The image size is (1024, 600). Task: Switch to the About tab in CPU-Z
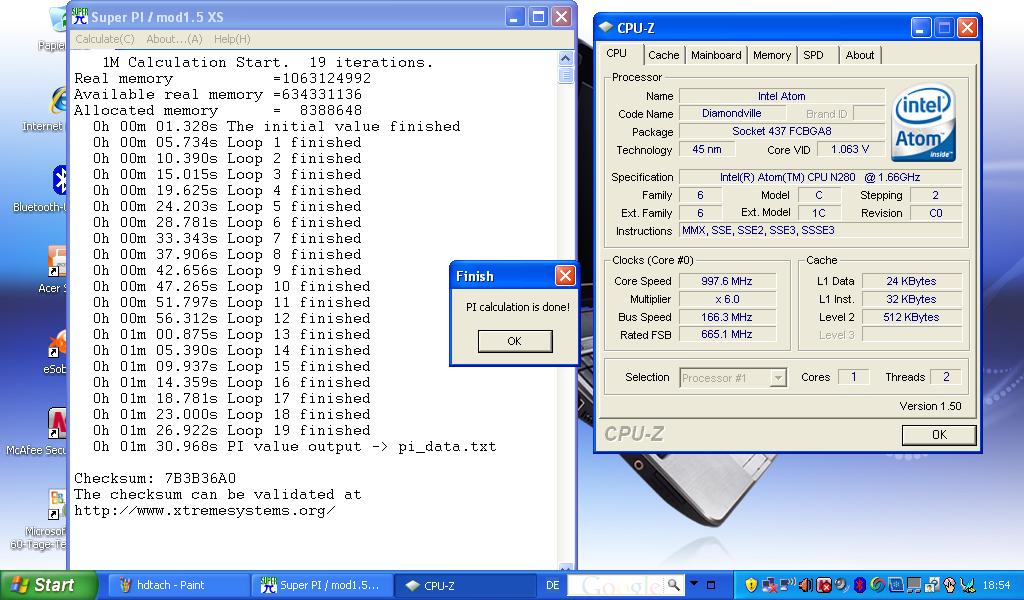[x=859, y=55]
